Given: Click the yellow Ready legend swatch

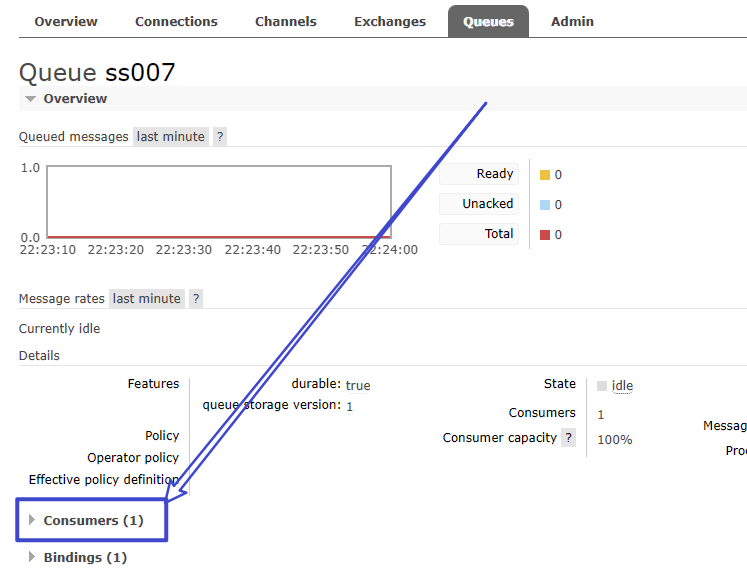Looking at the screenshot, I should point(545,175).
